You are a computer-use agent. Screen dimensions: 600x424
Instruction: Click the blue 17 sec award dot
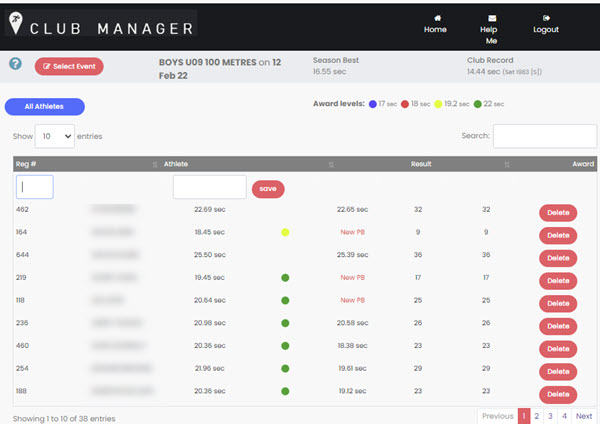tap(373, 103)
